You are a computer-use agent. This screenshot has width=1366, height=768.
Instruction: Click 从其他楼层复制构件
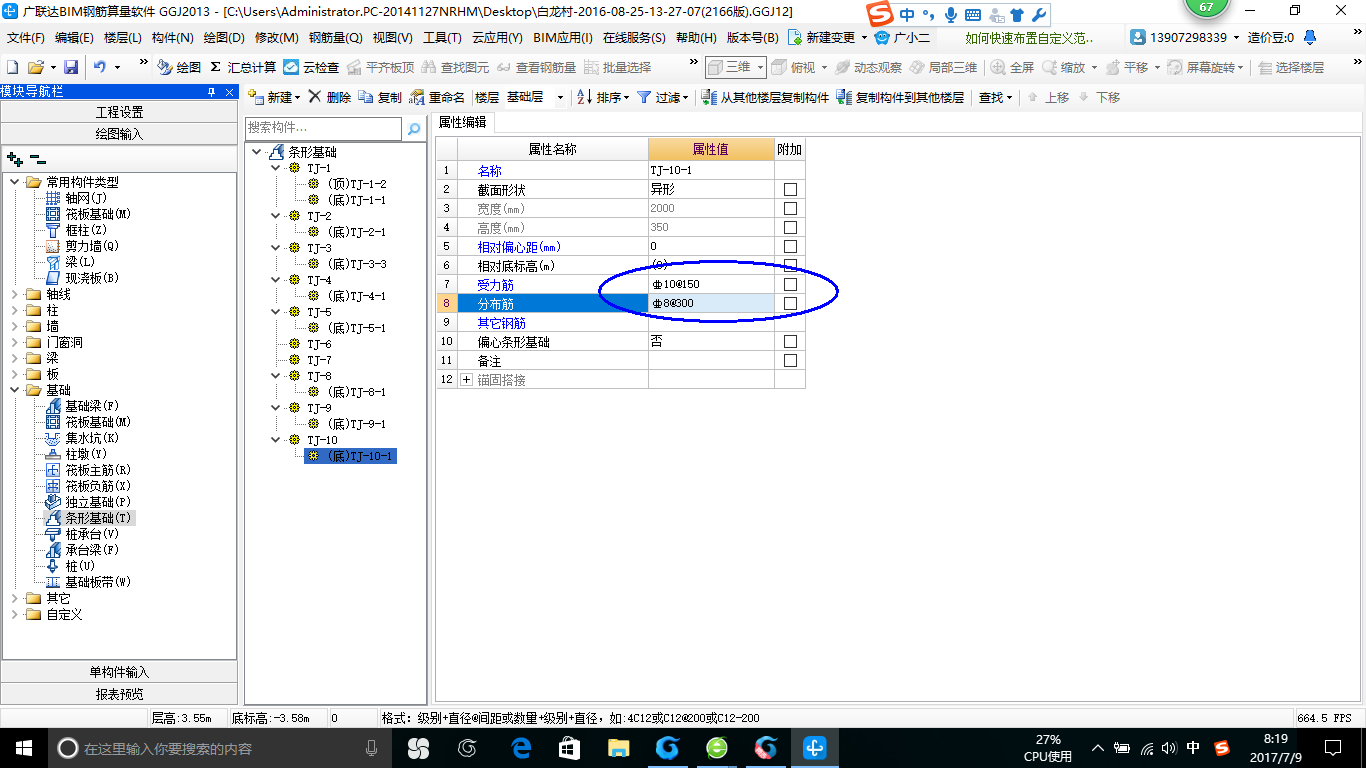(x=766, y=97)
